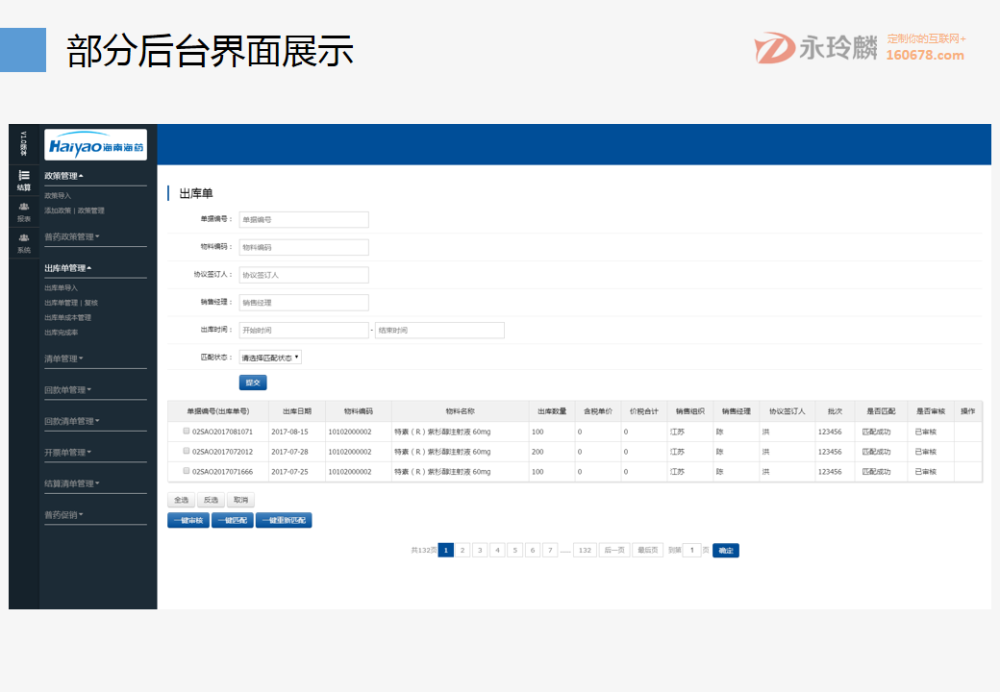The height and width of the screenshot is (692, 1000).
Task: Select 出库单导入 in the sidebar menu
Action: point(61,288)
